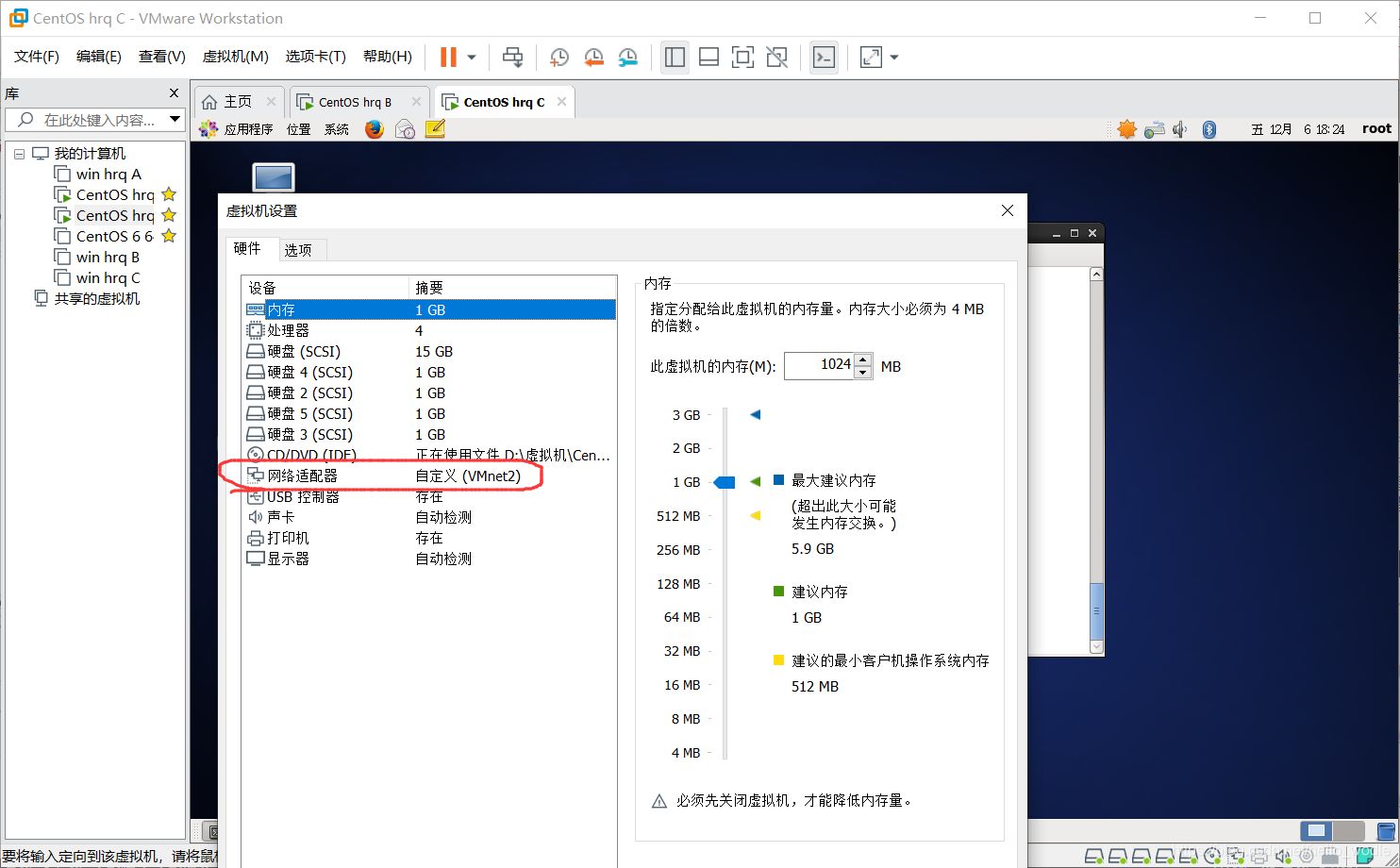Screen dimensions: 1400x868
Task: Click the guest volume speaker icon
Action: tap(1180, 129)
